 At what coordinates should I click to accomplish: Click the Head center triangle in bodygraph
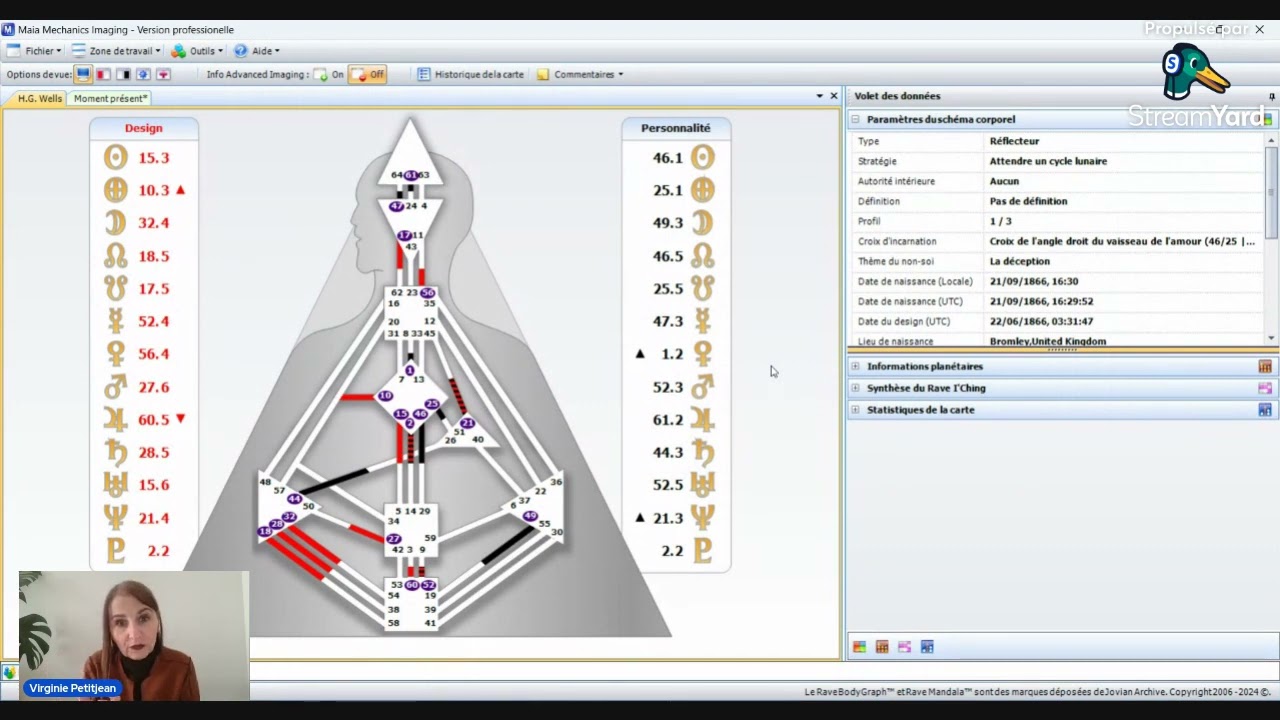coord(410,152)
